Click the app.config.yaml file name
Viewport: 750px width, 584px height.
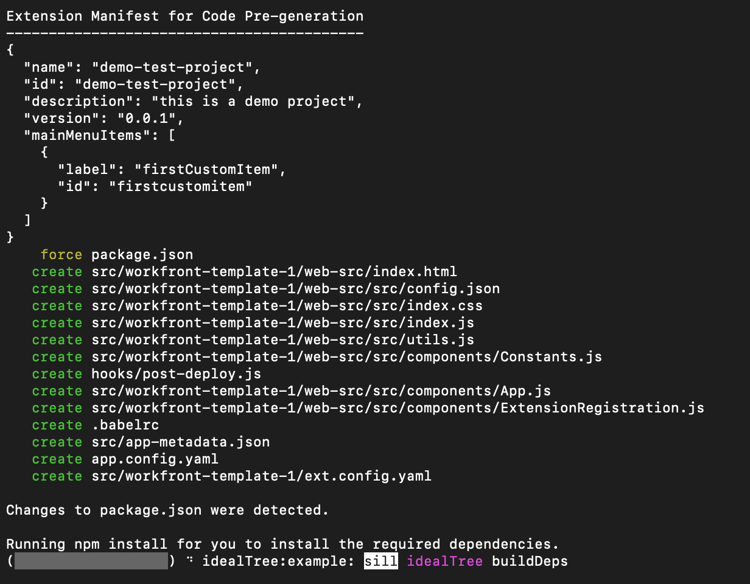tap(155, 459)
